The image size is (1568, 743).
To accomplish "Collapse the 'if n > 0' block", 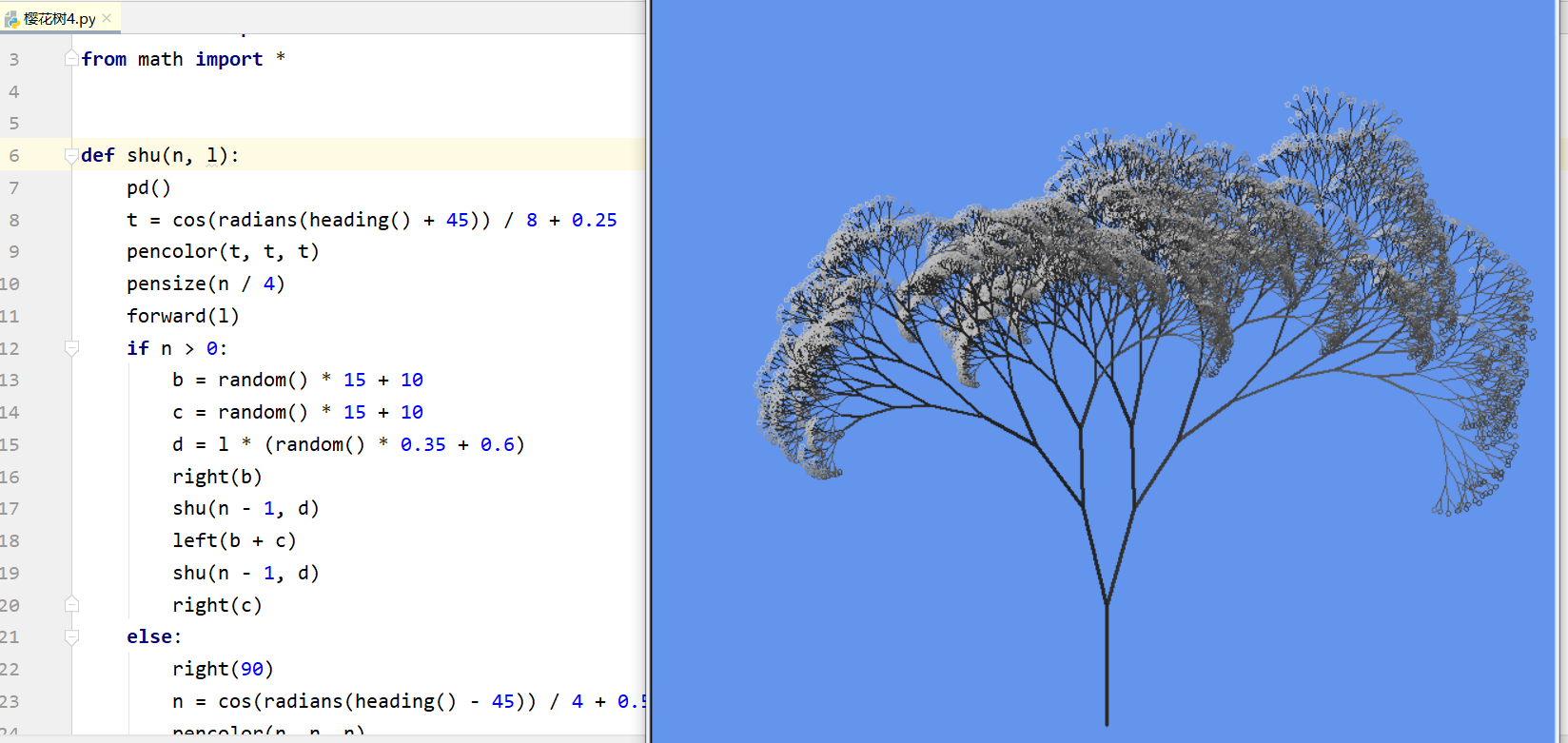I will [x=71, y=348].
